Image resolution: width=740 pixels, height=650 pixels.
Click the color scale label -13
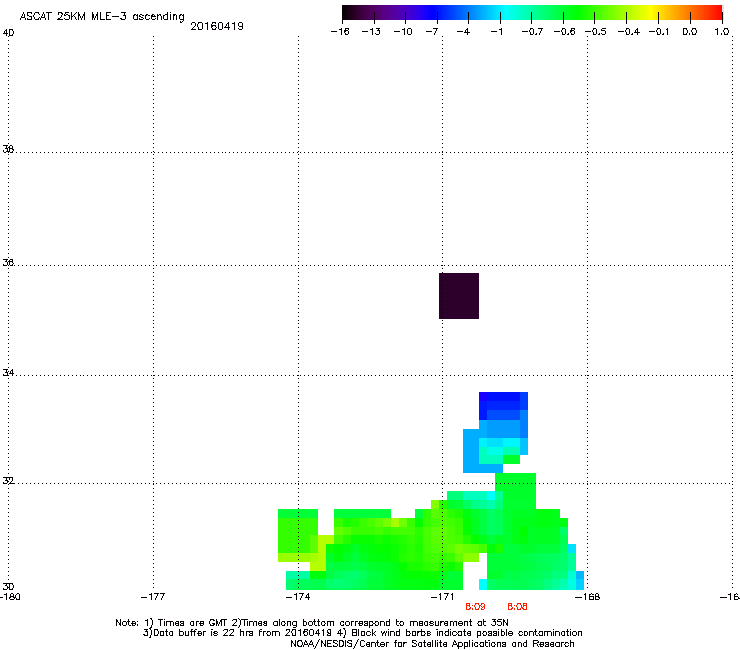[x=371, y=32]
